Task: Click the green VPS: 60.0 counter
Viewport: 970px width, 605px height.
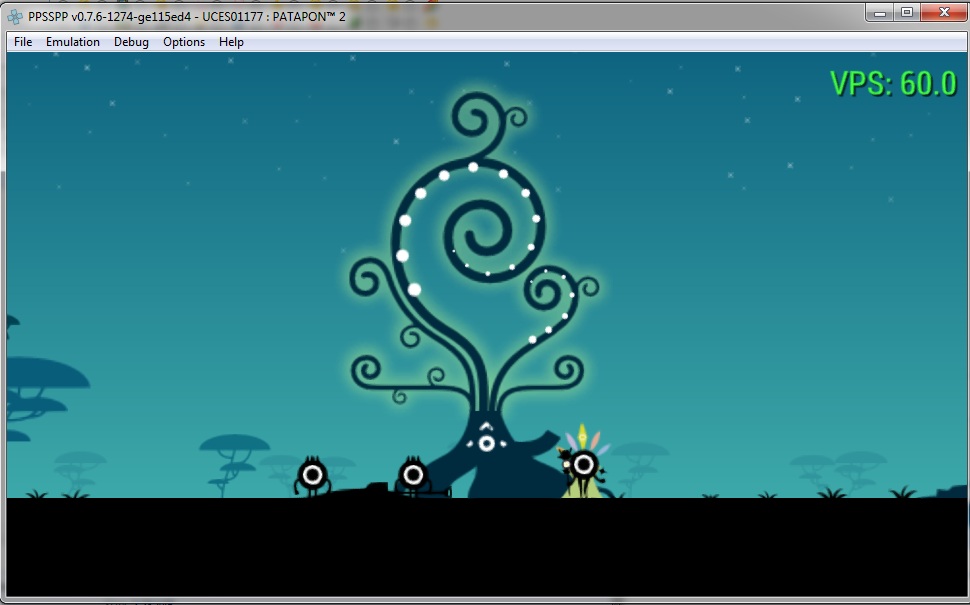Action: click(893, 84)
